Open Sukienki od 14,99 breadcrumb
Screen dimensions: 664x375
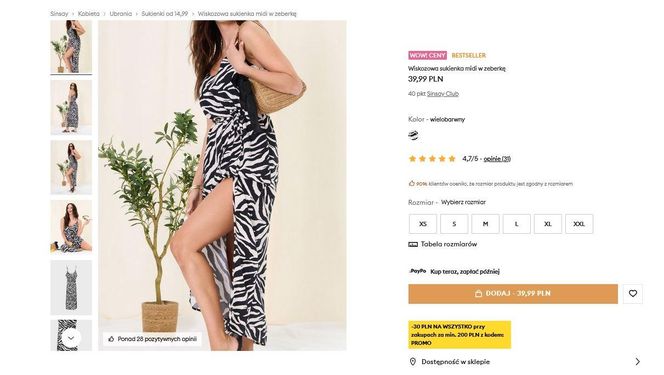[165, 14]
